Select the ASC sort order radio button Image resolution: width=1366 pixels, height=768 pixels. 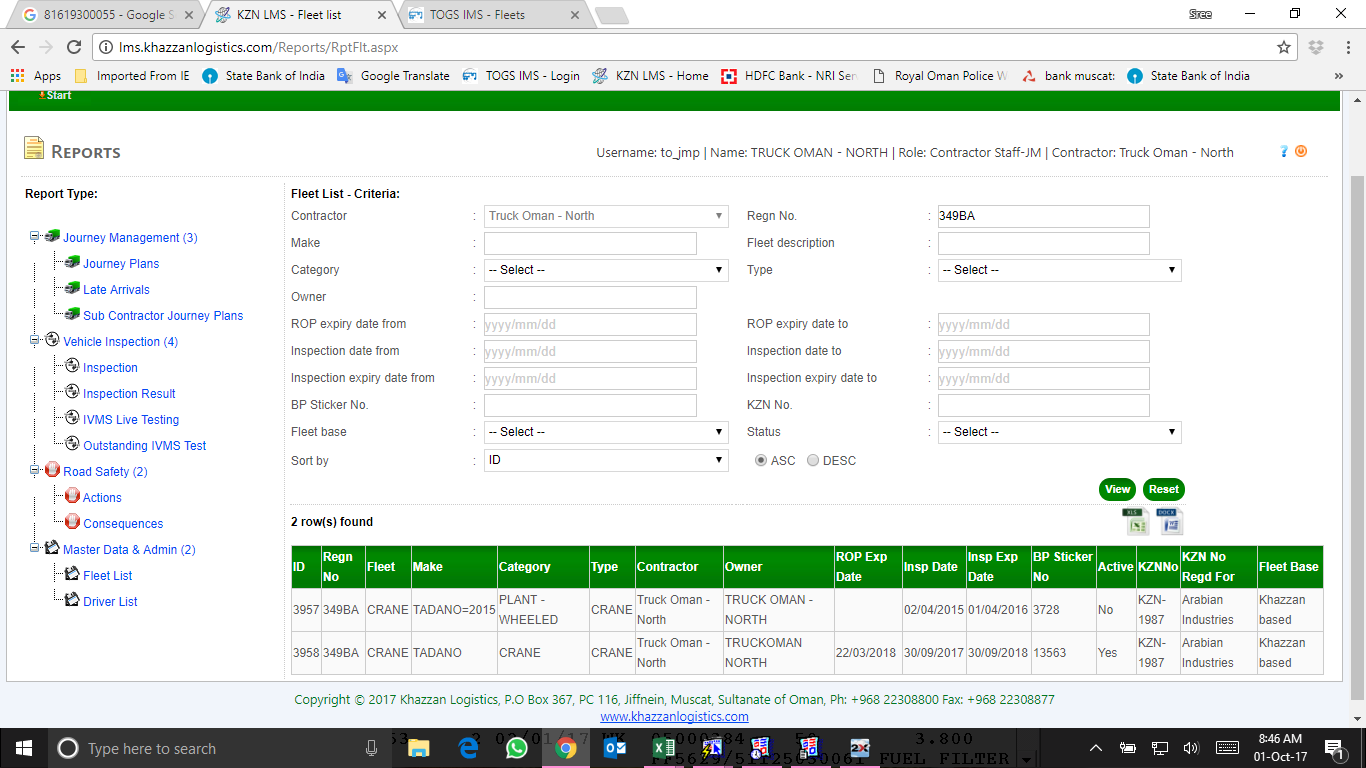point(761,461)
